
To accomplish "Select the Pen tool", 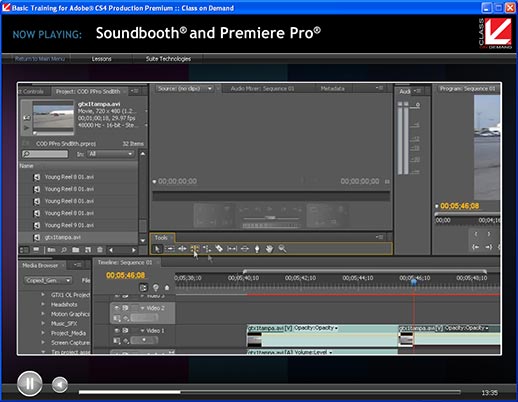I will (257, 249).
